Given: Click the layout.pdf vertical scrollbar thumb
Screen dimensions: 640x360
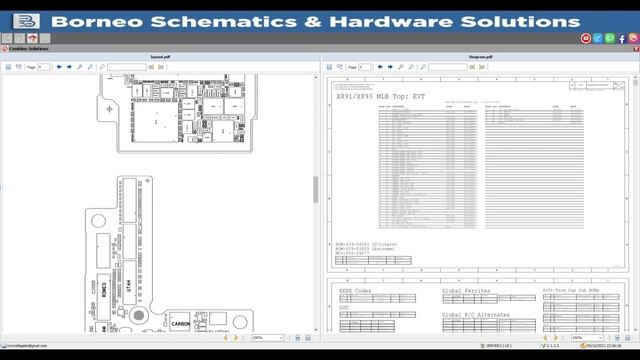Looking at the screenshot, I should 316,189.
